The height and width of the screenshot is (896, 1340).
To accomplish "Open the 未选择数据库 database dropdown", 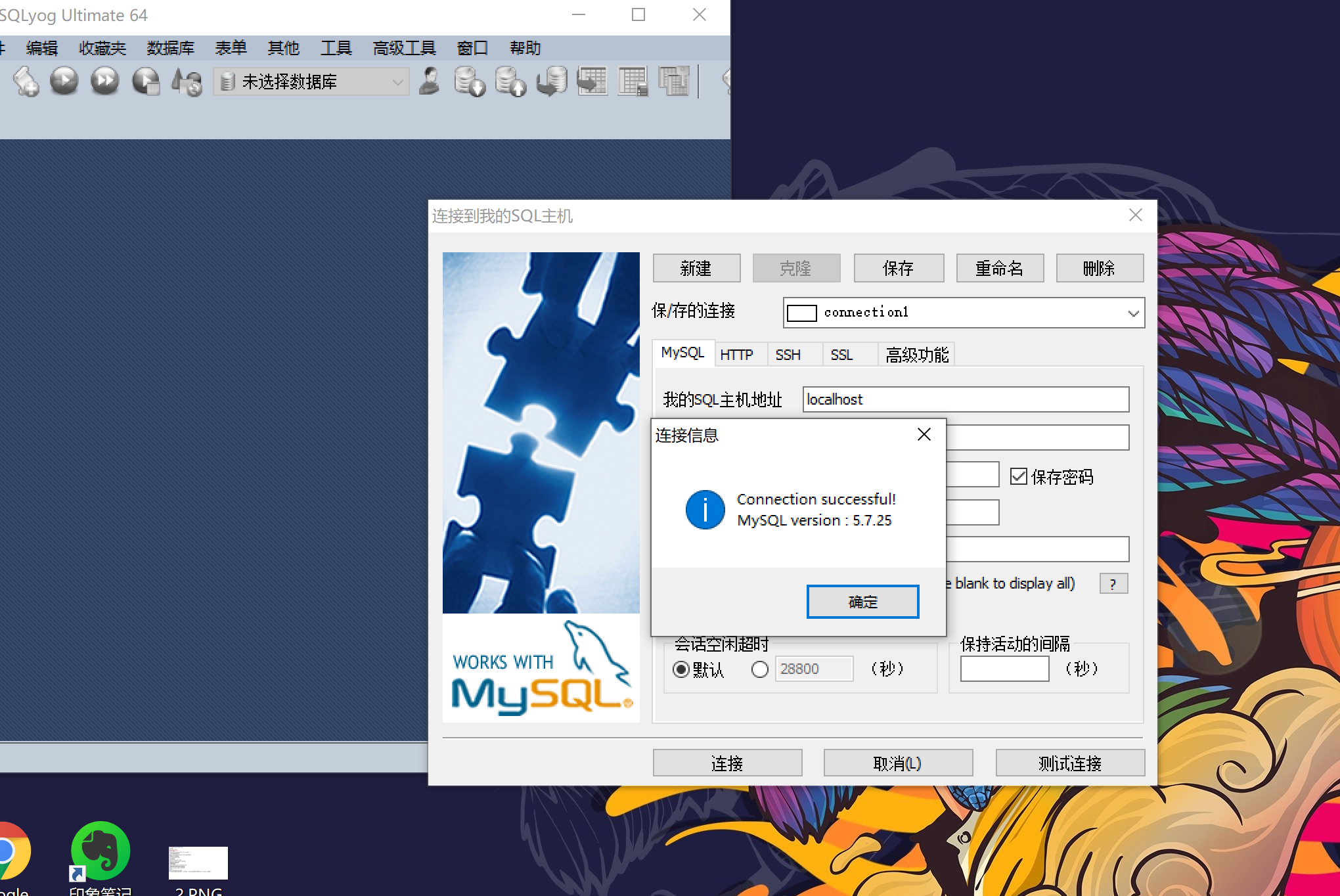I will [x=397, y=81].
